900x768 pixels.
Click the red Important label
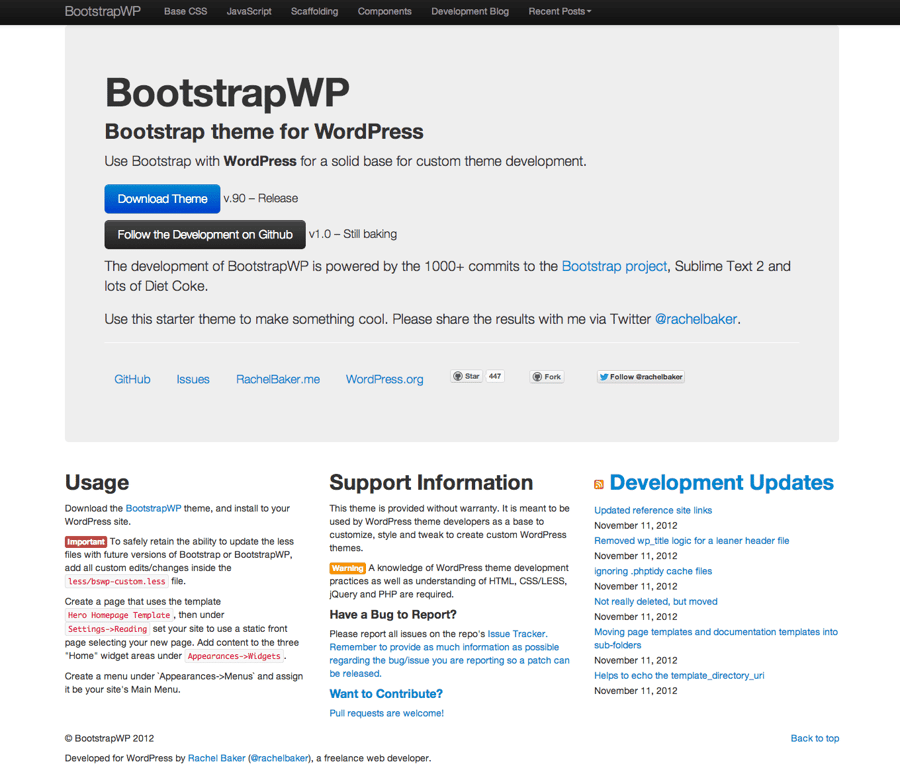tap(86, 542)
